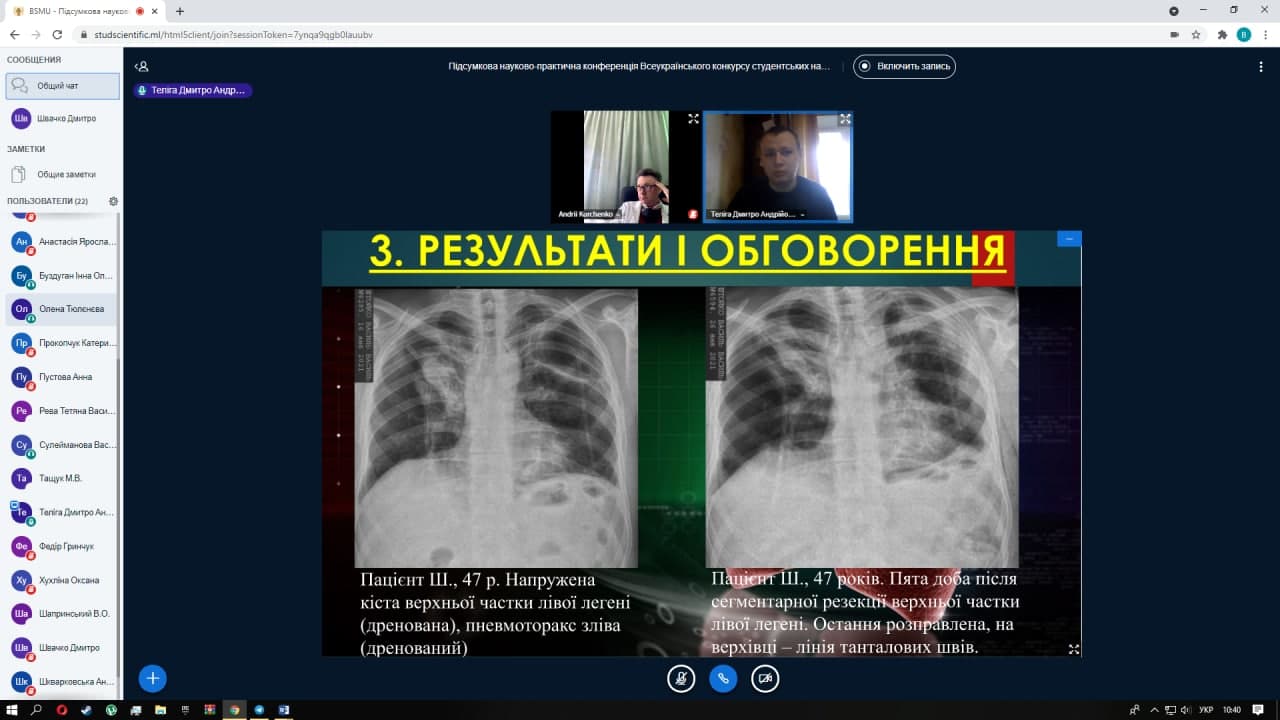The image size is (1280, 720).
Task: Select user Хухліна Оксана in the list
Action: (x=62, y=580)
